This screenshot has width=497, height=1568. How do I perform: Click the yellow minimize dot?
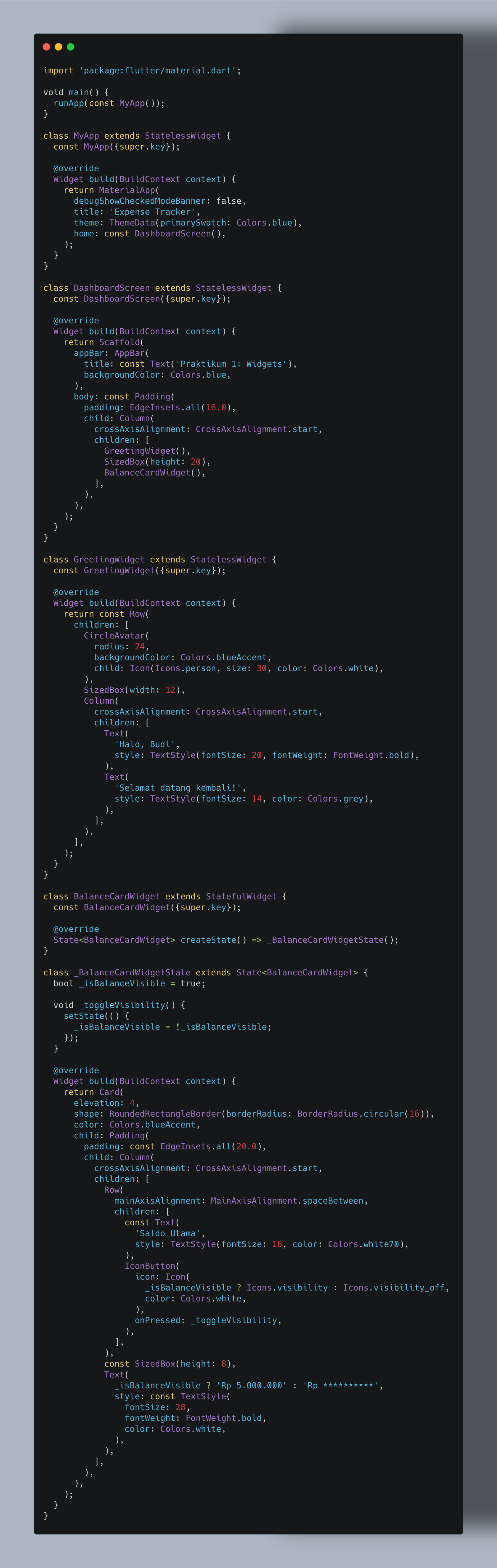coord(58,47)
